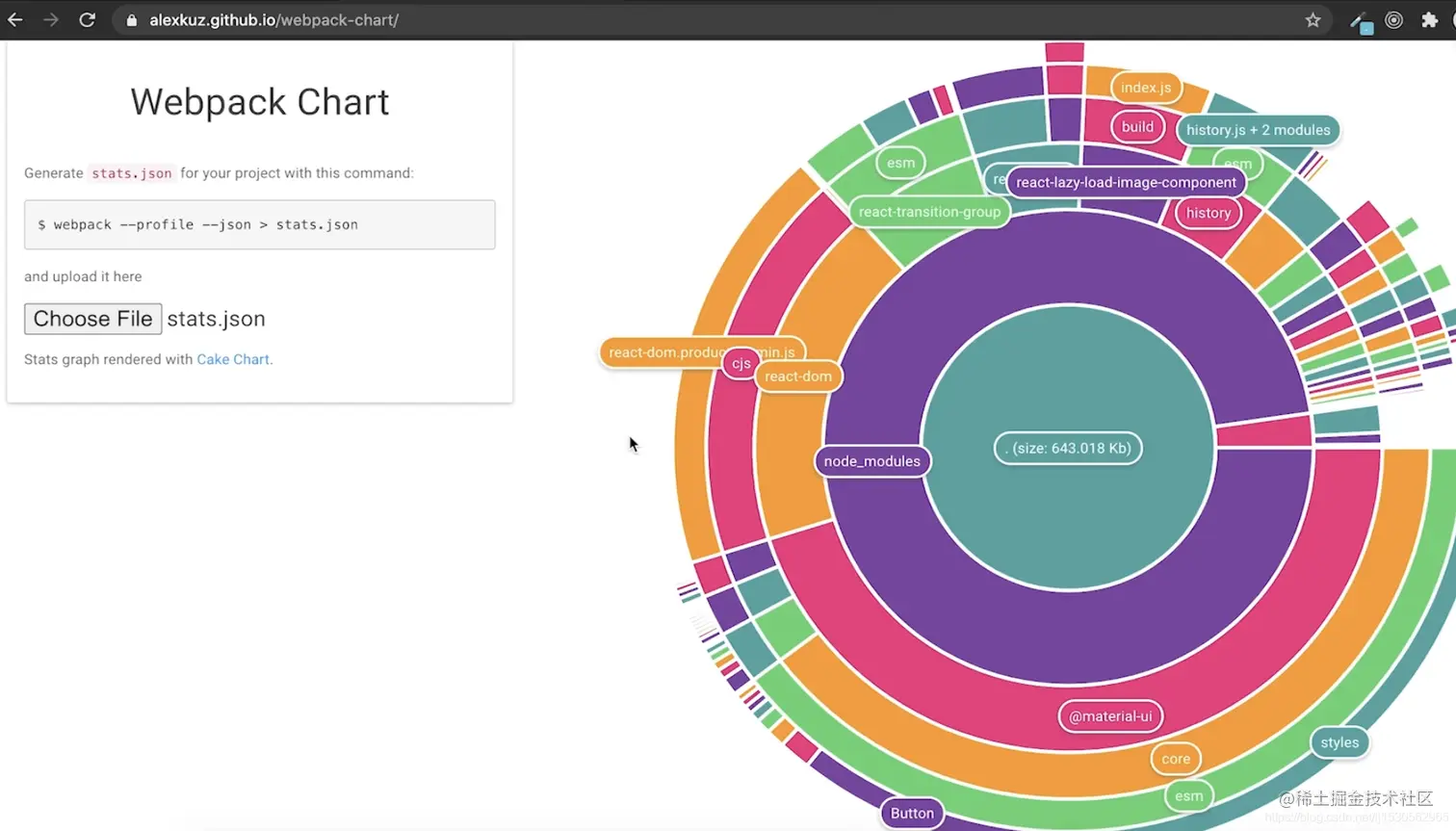Select the react-transition-group label

(929, 212)
